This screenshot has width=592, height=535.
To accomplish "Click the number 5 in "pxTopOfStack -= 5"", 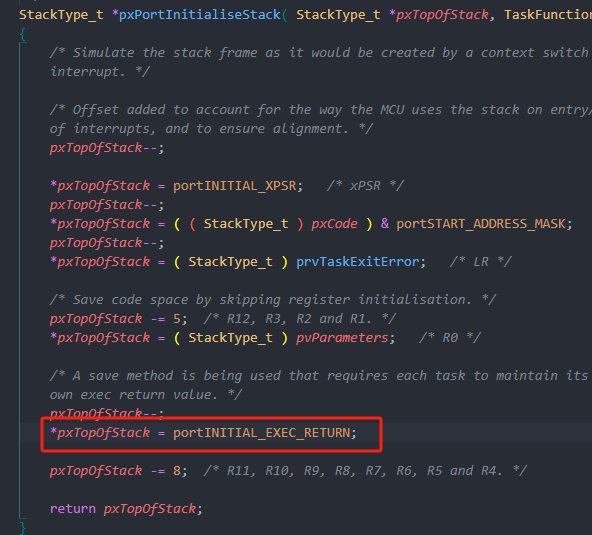I will click(x=177, y=319).
